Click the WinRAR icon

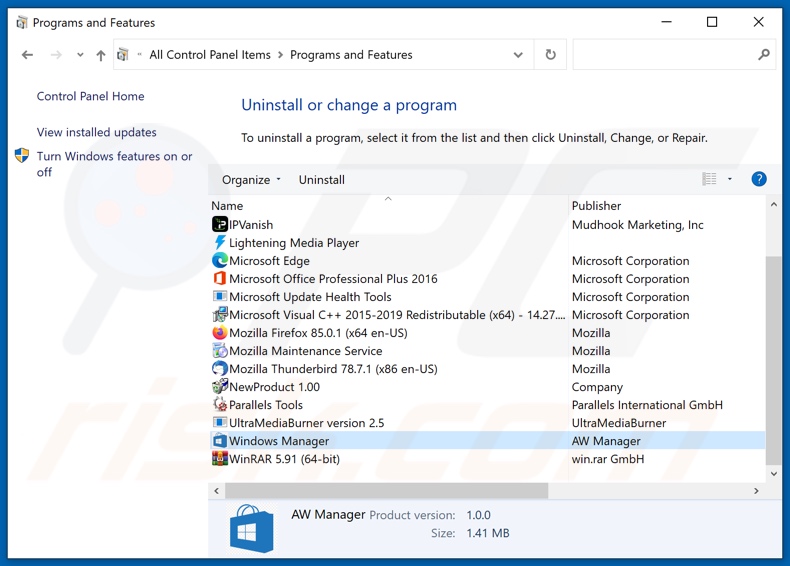coord(220,459)
